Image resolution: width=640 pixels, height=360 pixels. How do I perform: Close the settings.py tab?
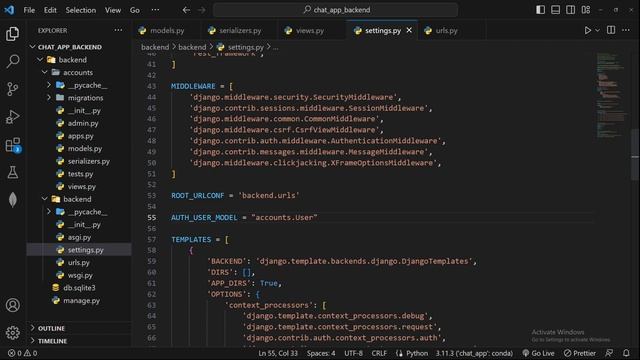pos(409,30)
